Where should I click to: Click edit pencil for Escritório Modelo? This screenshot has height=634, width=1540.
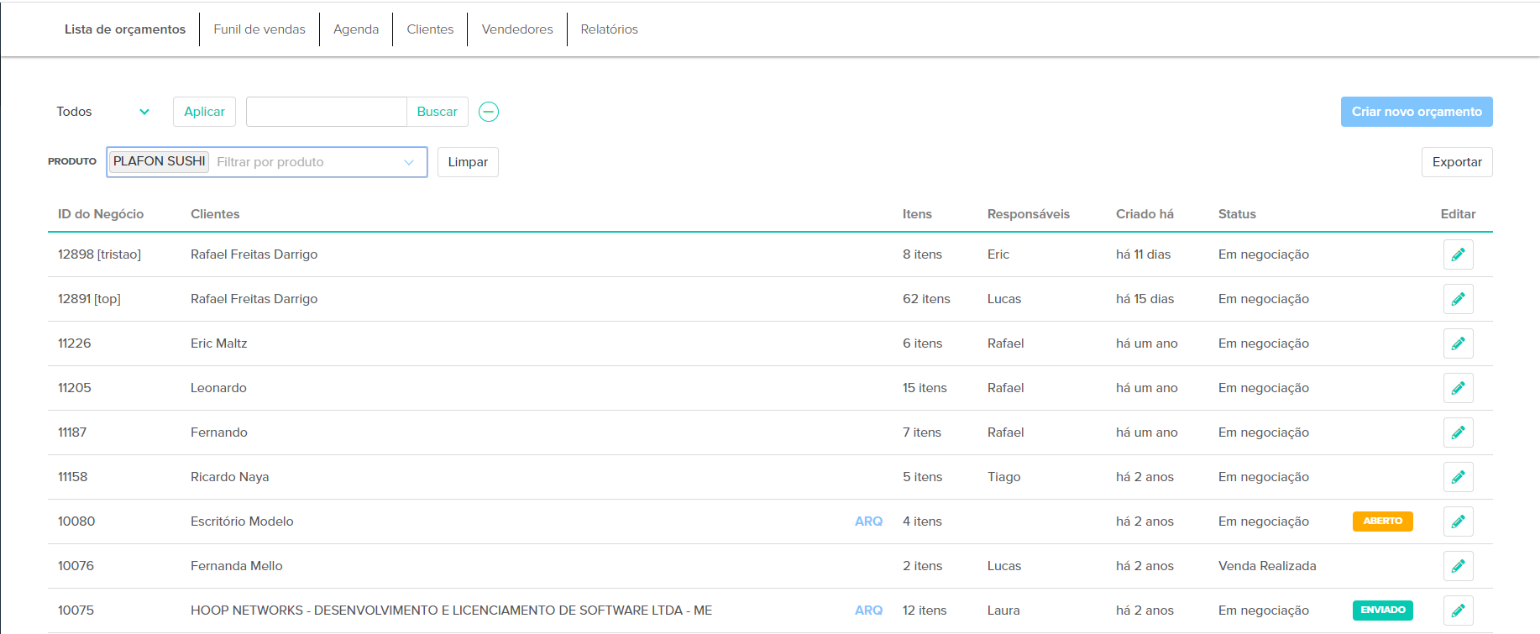[x=1457, y=521]
